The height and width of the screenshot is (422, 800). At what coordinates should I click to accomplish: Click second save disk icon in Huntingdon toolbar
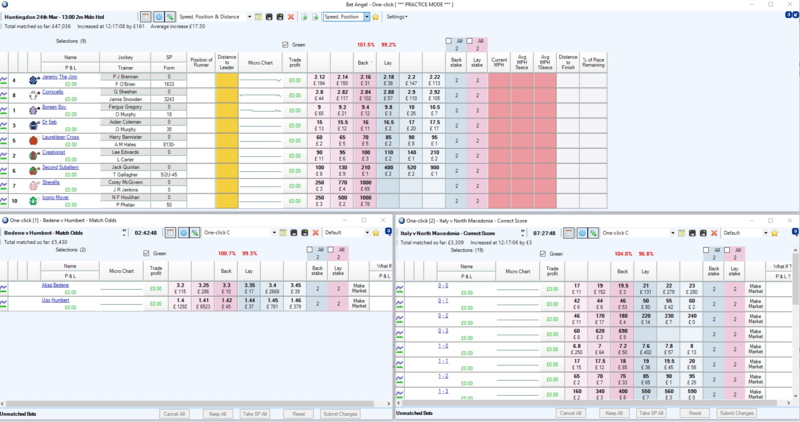click(x=280, y=17)
